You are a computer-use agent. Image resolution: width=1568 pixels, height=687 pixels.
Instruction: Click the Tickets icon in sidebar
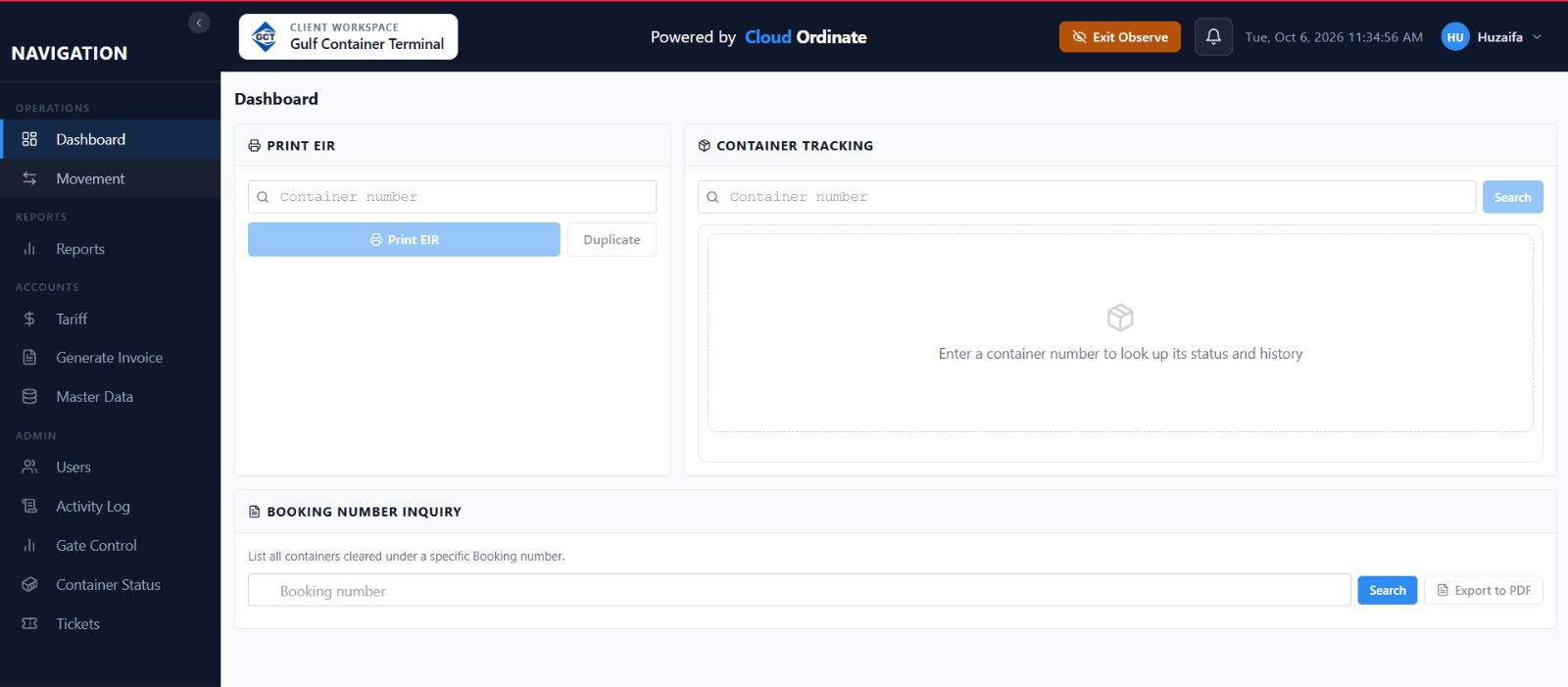pos(29,624)
